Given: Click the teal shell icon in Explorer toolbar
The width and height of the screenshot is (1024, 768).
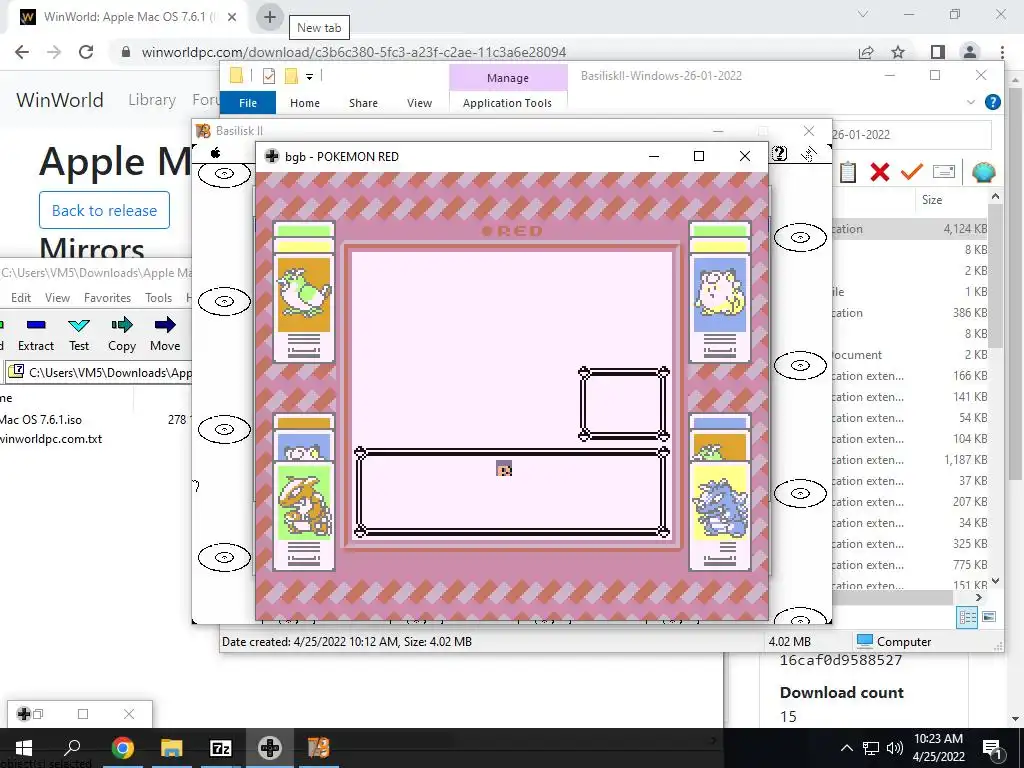Looking at the screenshot, I should point(984,172).
